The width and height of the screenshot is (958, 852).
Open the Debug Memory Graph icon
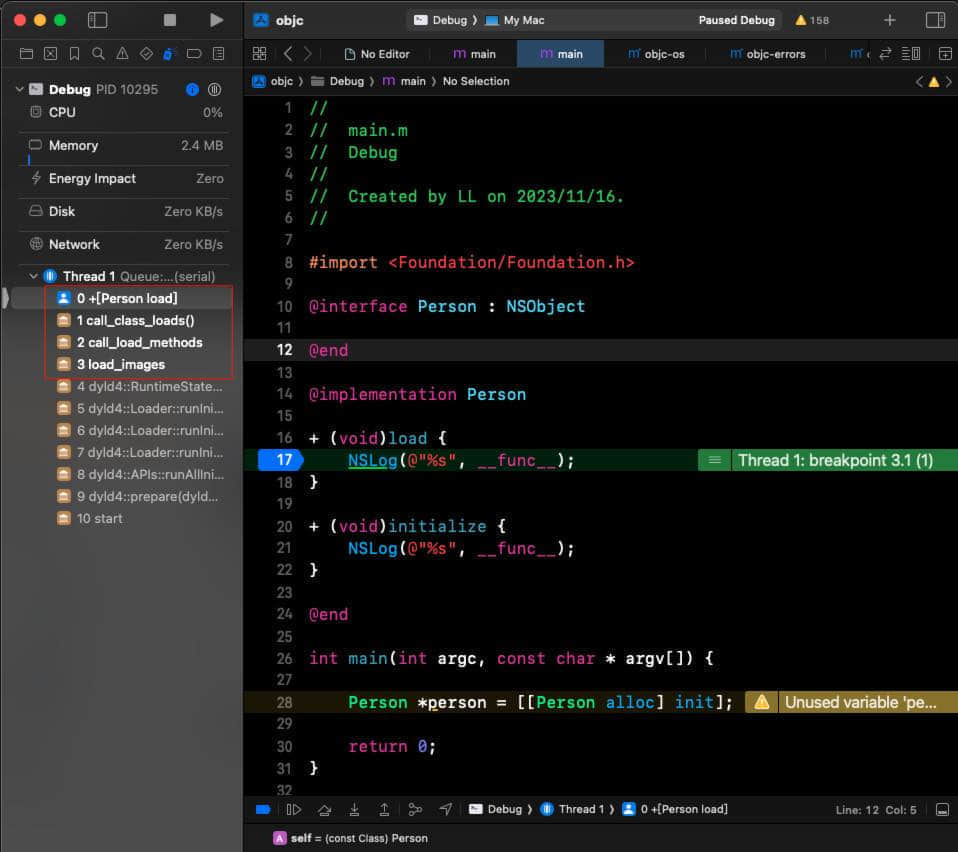pos(415,809)
